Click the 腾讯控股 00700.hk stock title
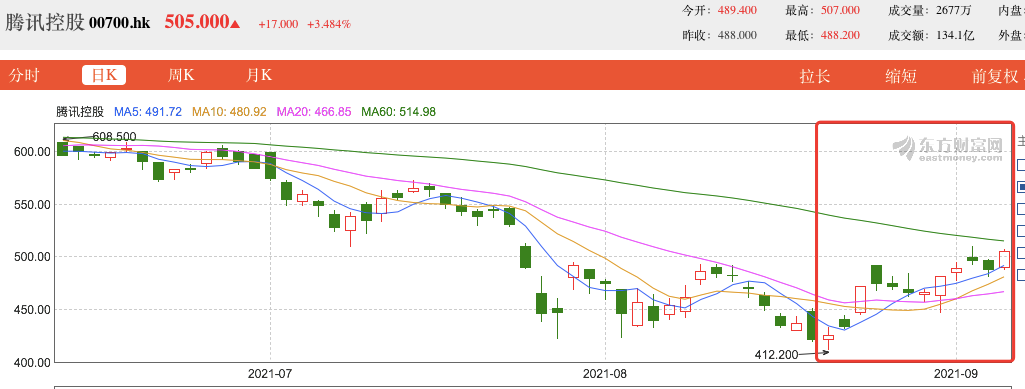The image size is (1025, 389). click(x=78, y=23)
